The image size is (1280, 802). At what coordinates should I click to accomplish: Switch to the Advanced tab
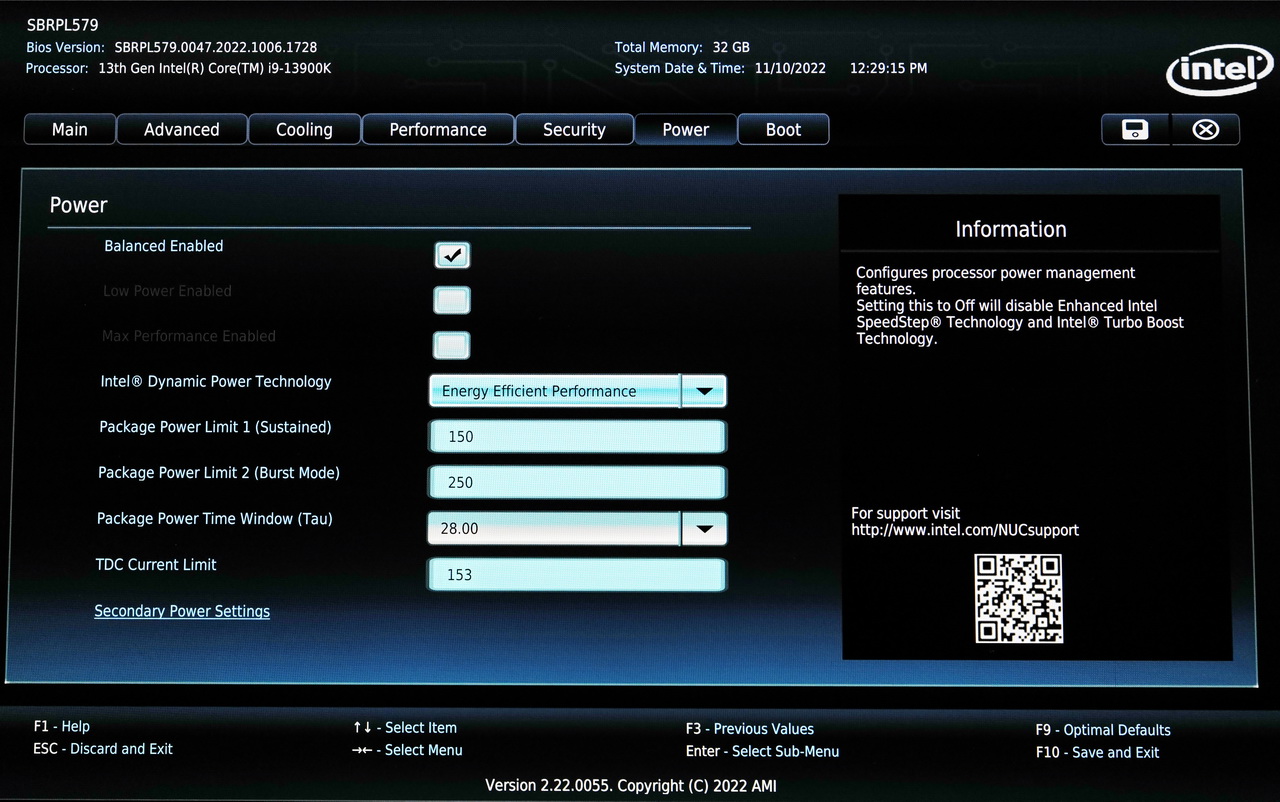[182, 130]
